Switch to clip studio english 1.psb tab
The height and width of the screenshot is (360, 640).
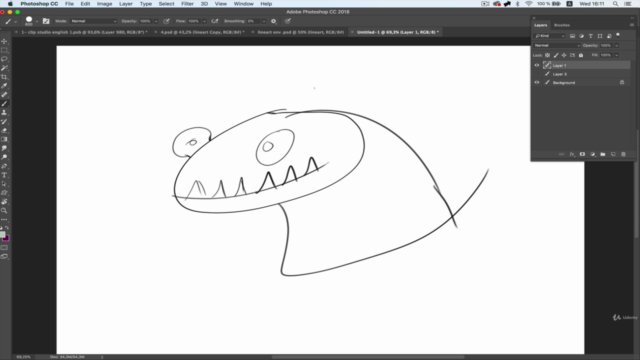84,32
